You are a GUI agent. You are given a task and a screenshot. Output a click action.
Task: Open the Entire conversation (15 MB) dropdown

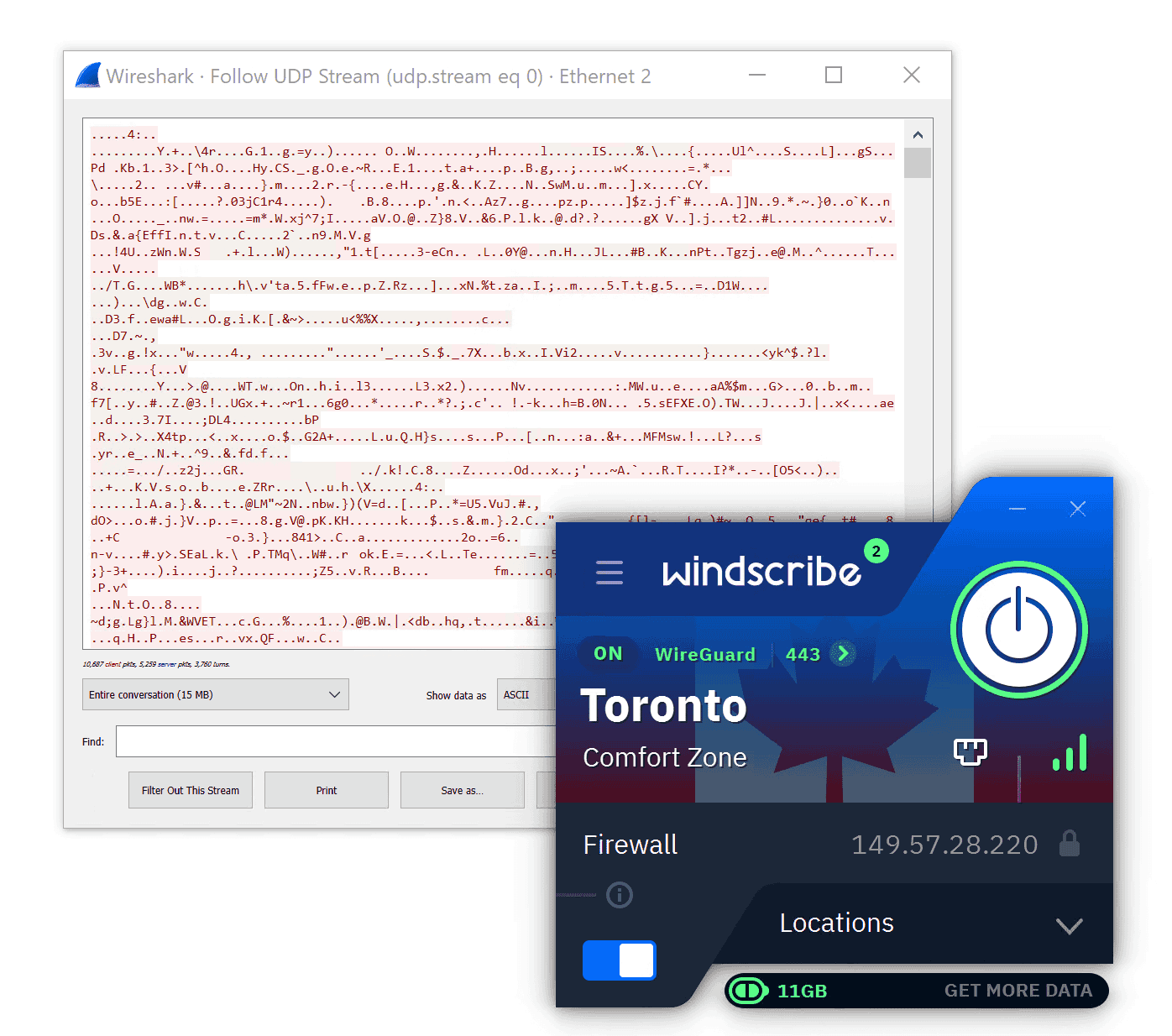coord(216,694)
